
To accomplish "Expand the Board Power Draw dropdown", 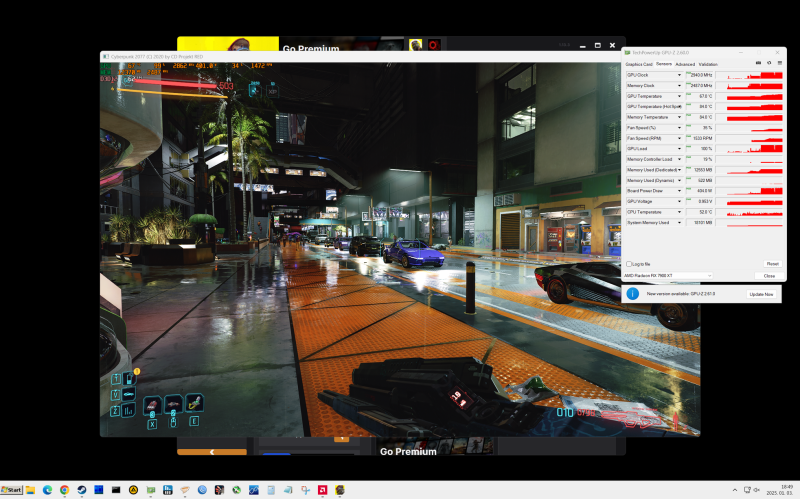I will pyautogui.click(x=679, y=191).
